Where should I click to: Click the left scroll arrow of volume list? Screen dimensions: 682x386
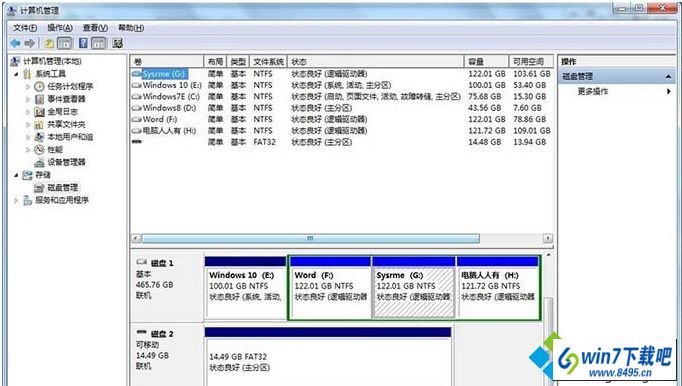click(x=136, y=238)
